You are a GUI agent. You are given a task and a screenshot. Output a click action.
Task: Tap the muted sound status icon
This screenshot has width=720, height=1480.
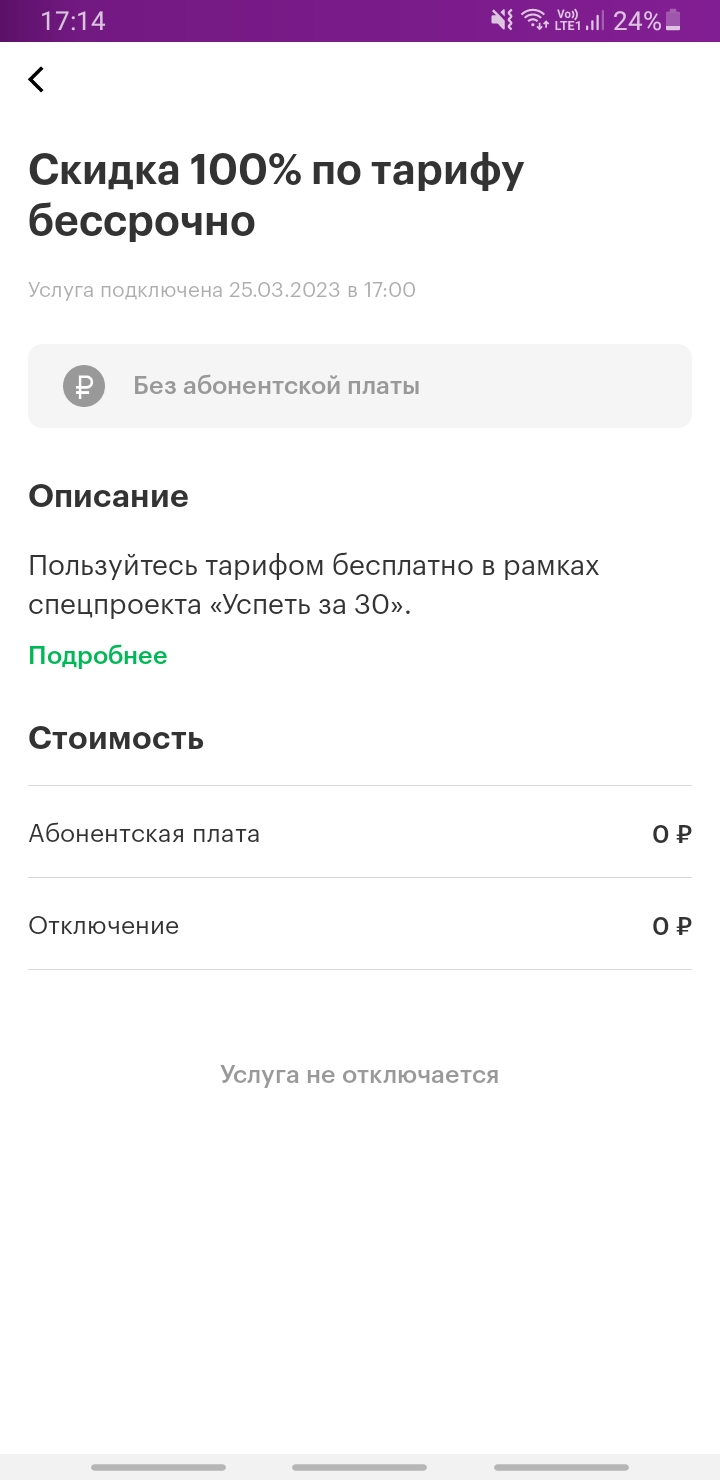(502, 20)
